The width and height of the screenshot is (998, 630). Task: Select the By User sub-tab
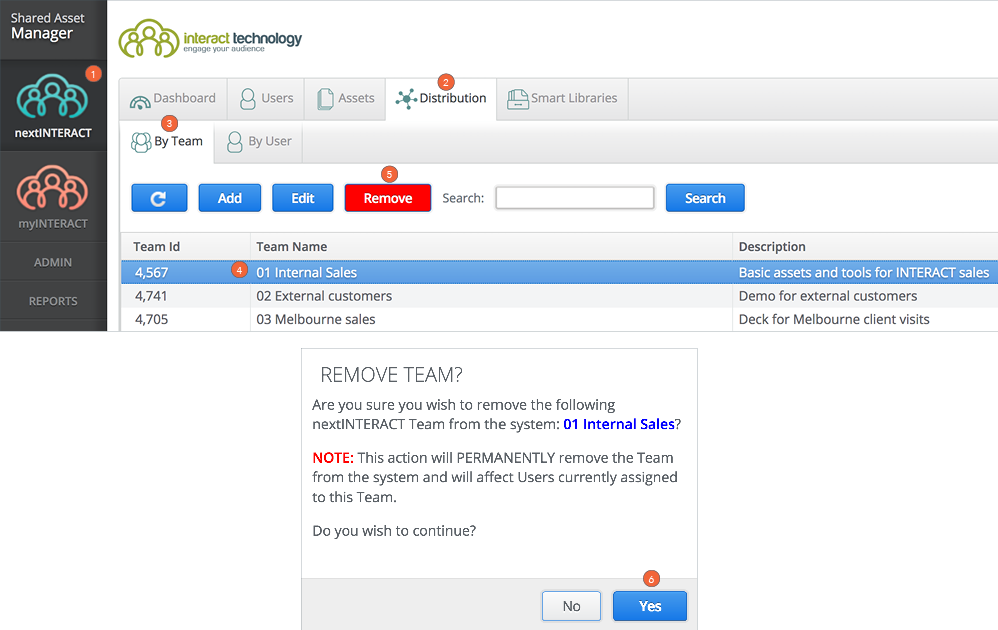[258, 142]
